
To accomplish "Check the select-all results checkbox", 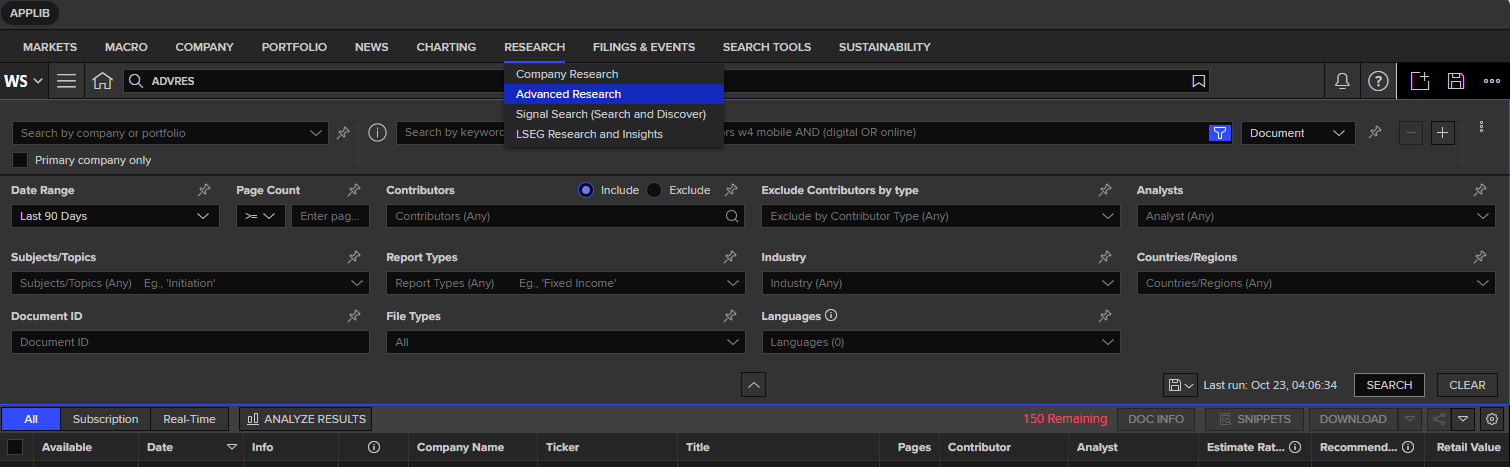I will pos(15,447).
